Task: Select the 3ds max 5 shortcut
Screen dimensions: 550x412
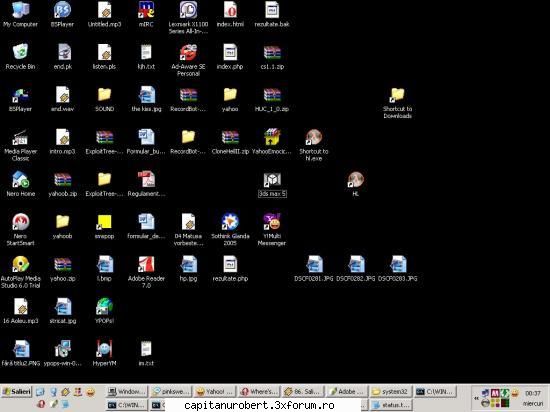Action: [x=272, y=179]
